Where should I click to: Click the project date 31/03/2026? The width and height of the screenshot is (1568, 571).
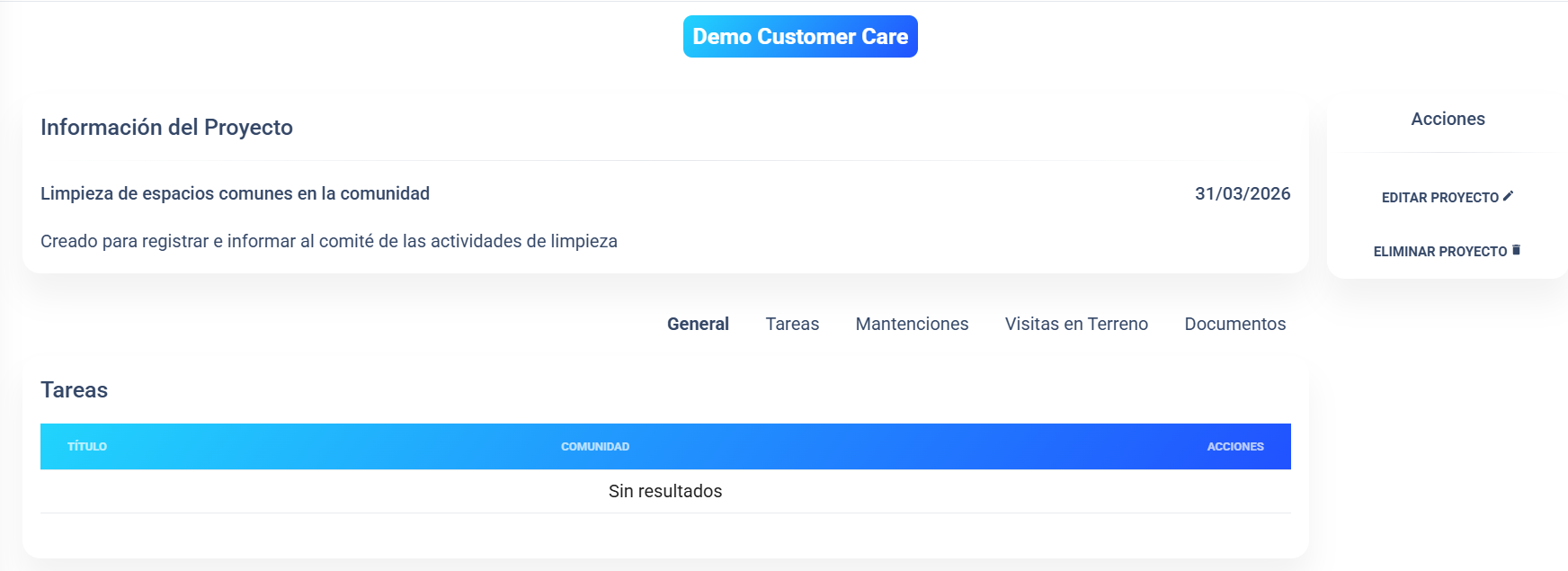pyautogui.click(x=1242, y=193)
